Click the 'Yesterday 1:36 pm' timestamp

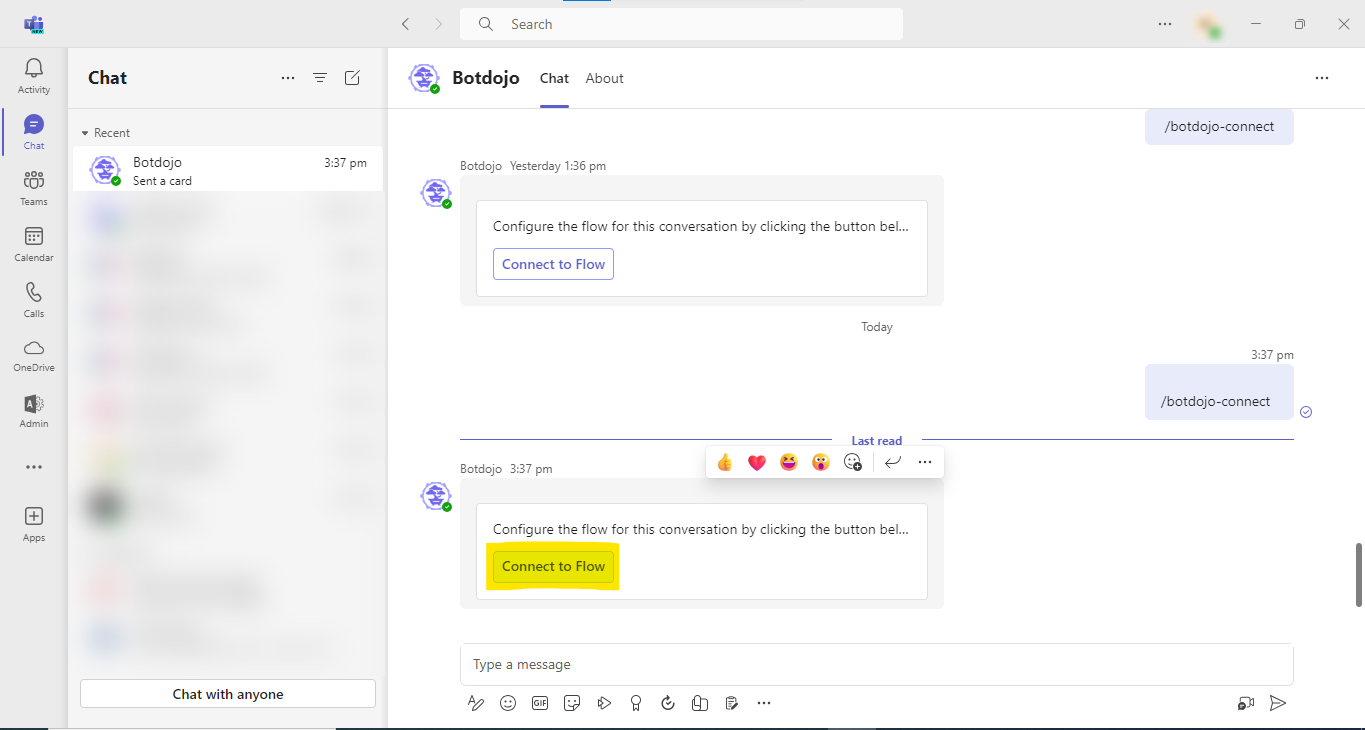(558, 166)
